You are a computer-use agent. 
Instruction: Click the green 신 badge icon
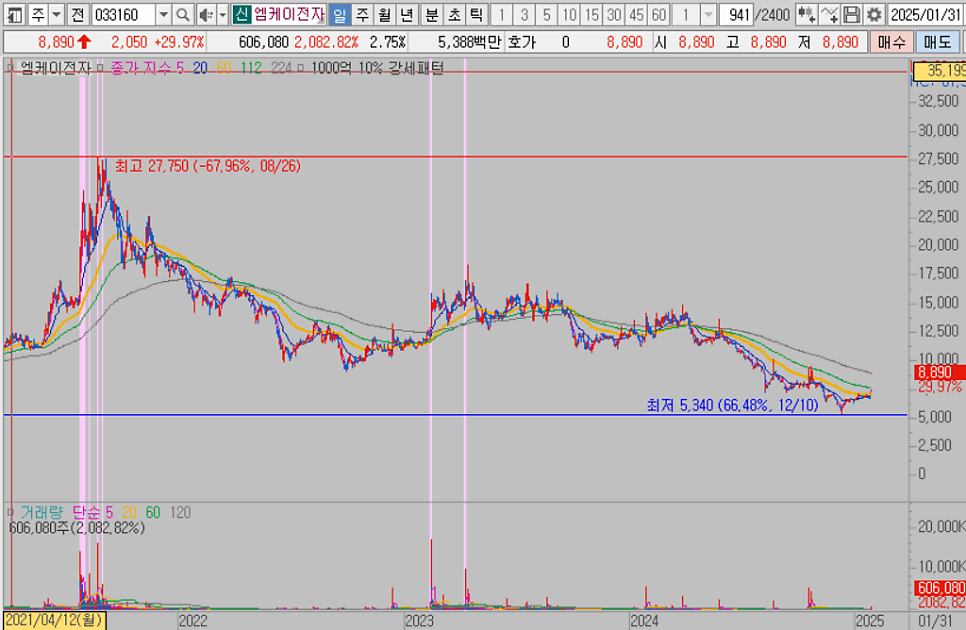pyautogui.click(x=242, y=14)
